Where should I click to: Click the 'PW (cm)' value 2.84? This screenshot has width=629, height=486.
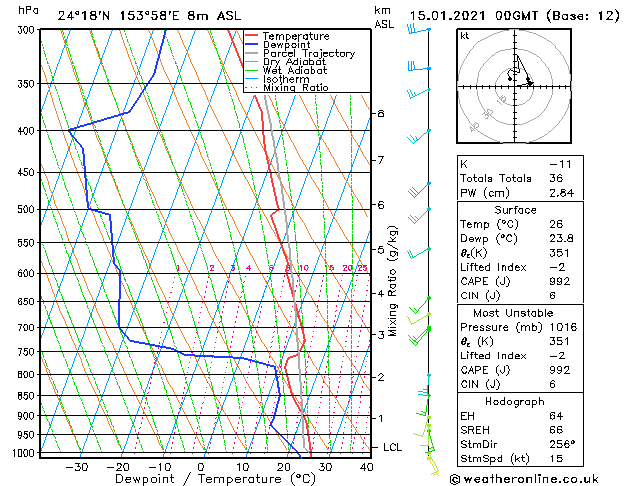coord(562,193)
